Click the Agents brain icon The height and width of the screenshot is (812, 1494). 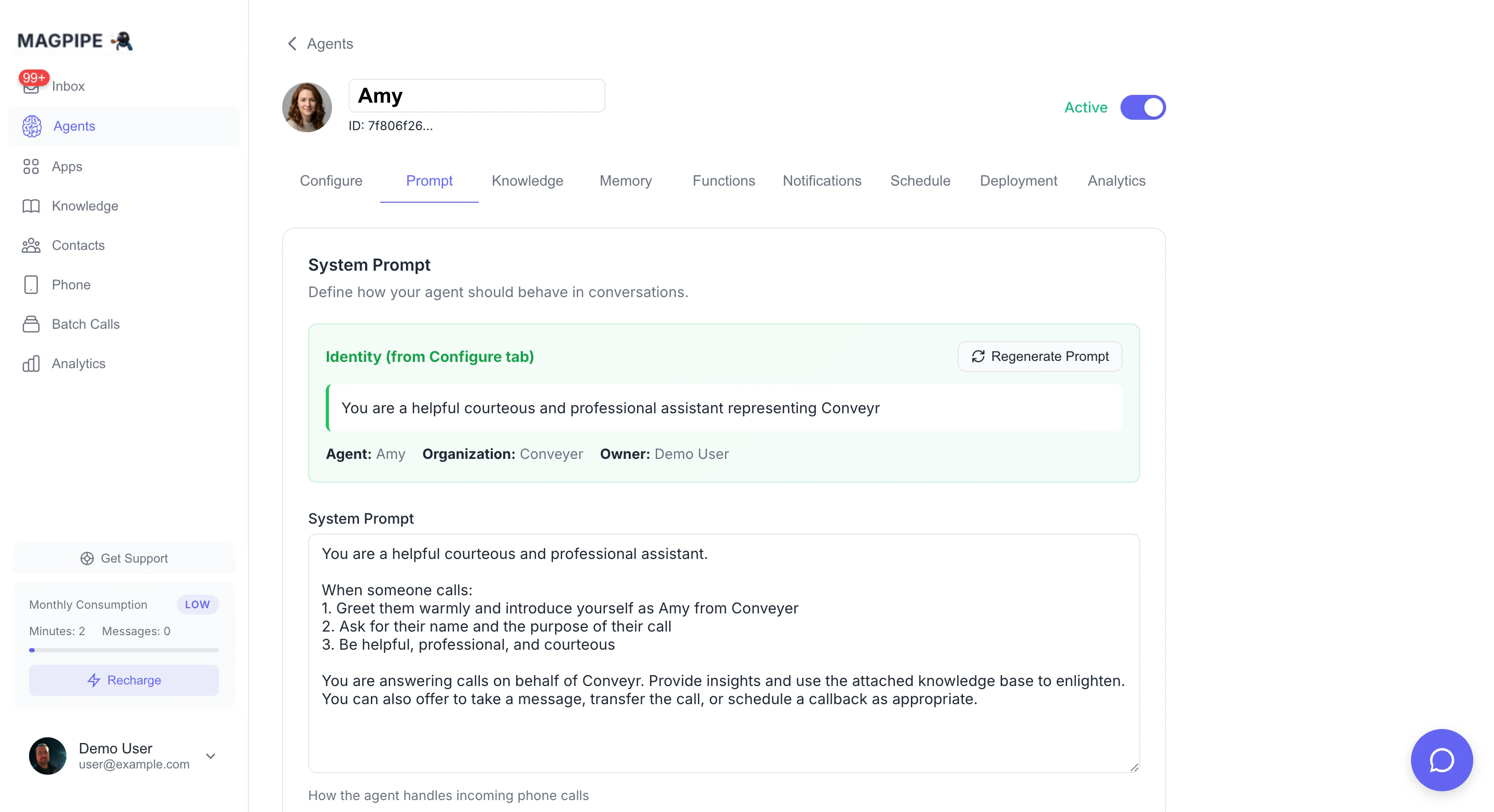[x=32, y=127]
